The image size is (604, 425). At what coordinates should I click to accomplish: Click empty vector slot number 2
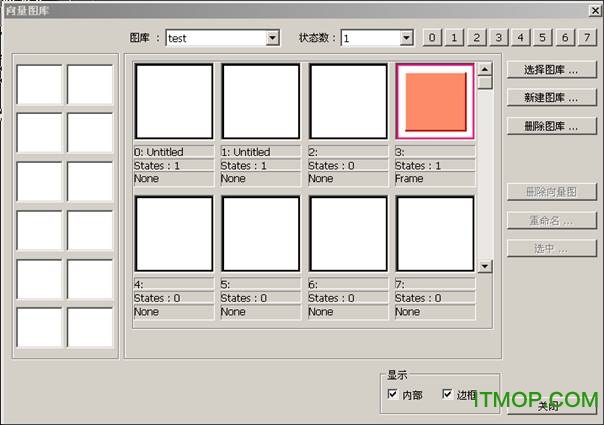347,101
